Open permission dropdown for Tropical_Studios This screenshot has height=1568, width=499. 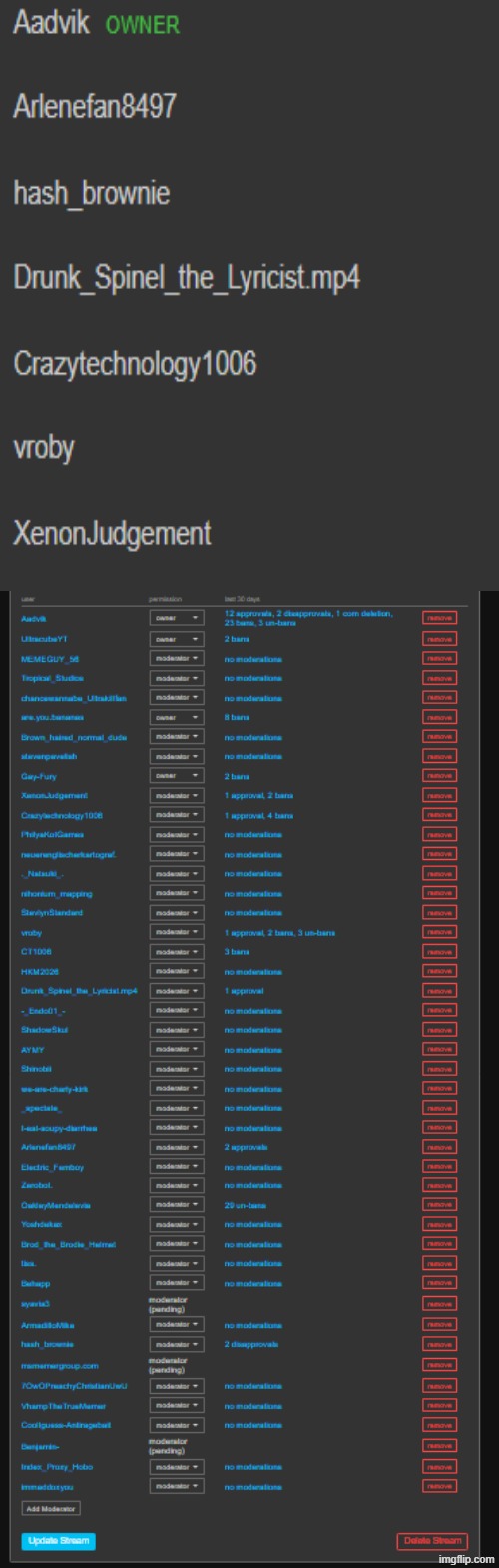[177, 678]
